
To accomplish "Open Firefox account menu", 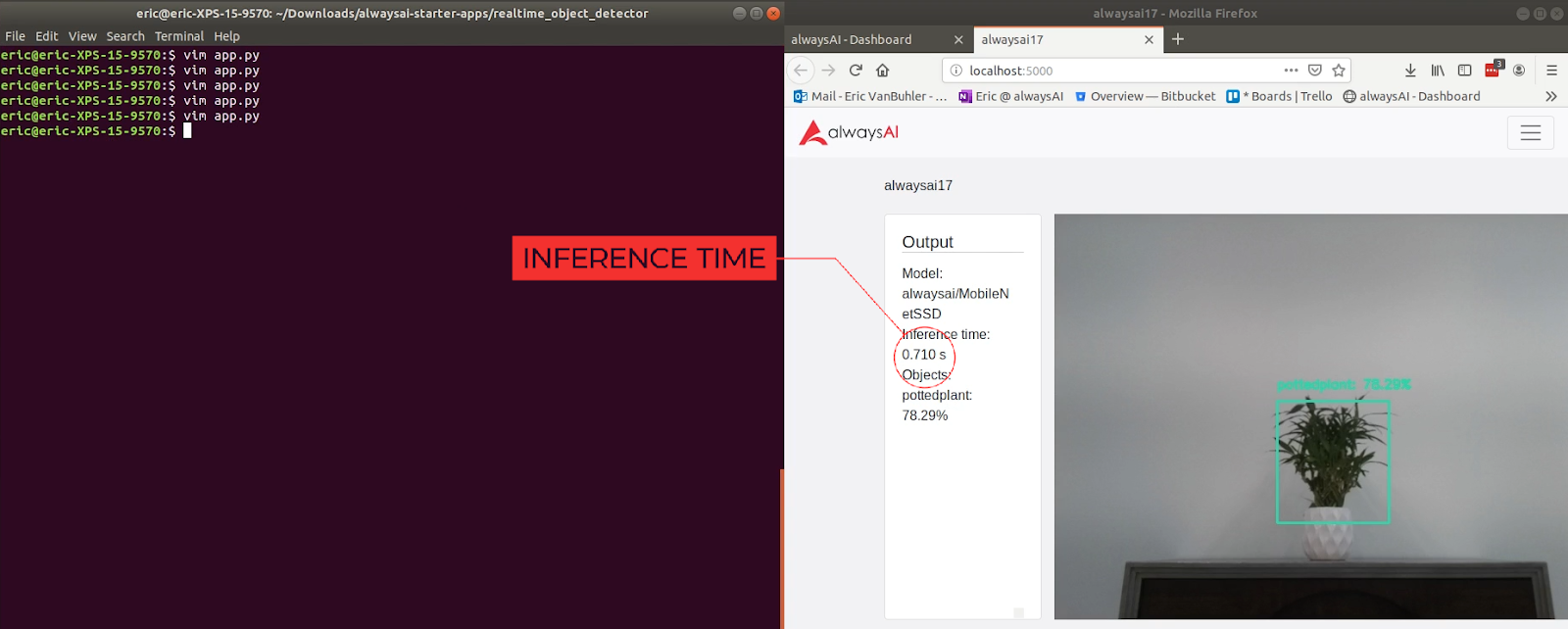I will 1519,71.
